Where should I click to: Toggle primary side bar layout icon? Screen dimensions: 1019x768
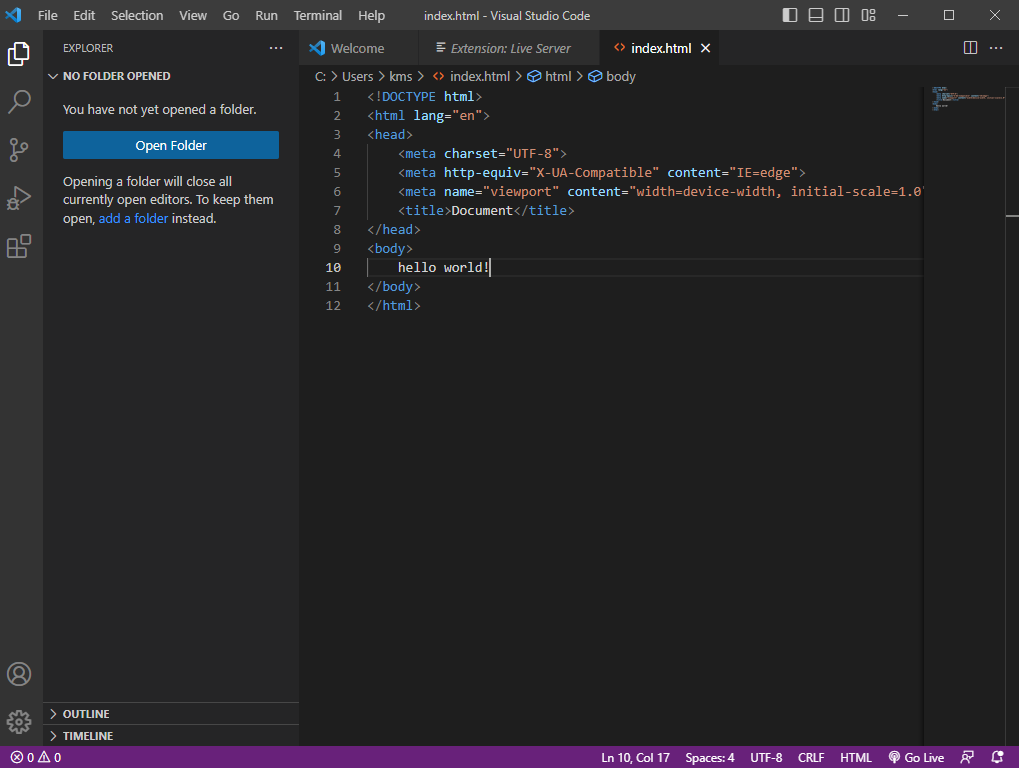tap(790, 15)
